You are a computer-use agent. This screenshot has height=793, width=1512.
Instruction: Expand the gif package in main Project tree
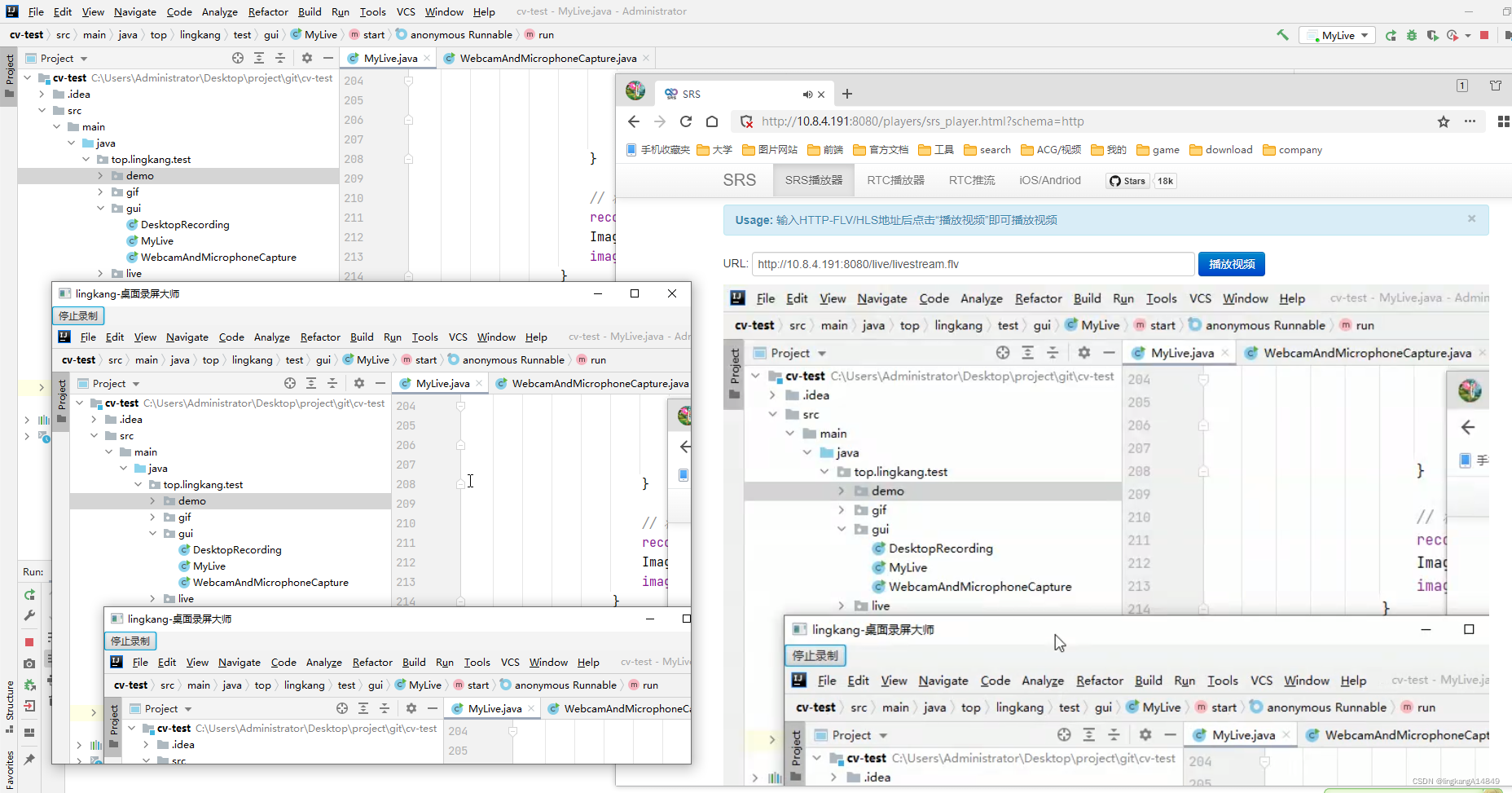101,192
